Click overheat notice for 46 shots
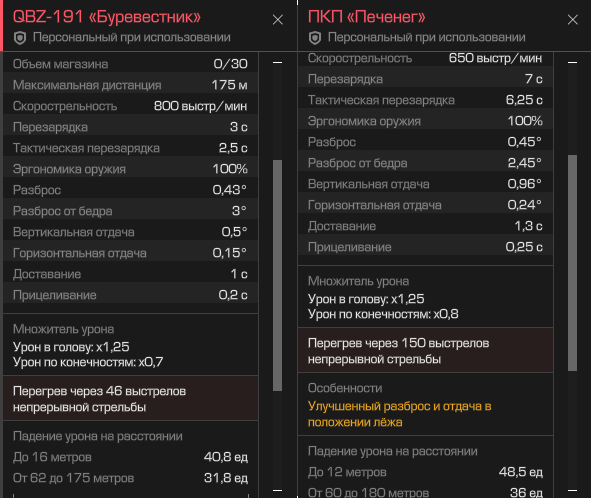Image resolution: width=591 pixels, height=498 pixels. pos(130,398)
